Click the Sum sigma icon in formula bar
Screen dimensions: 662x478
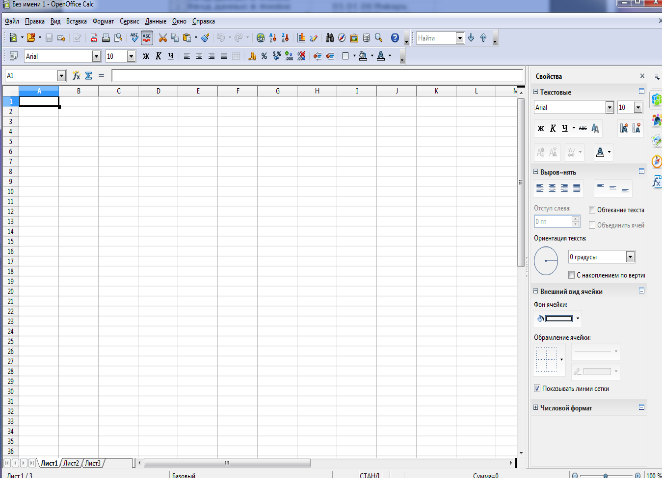coord(89,76)
